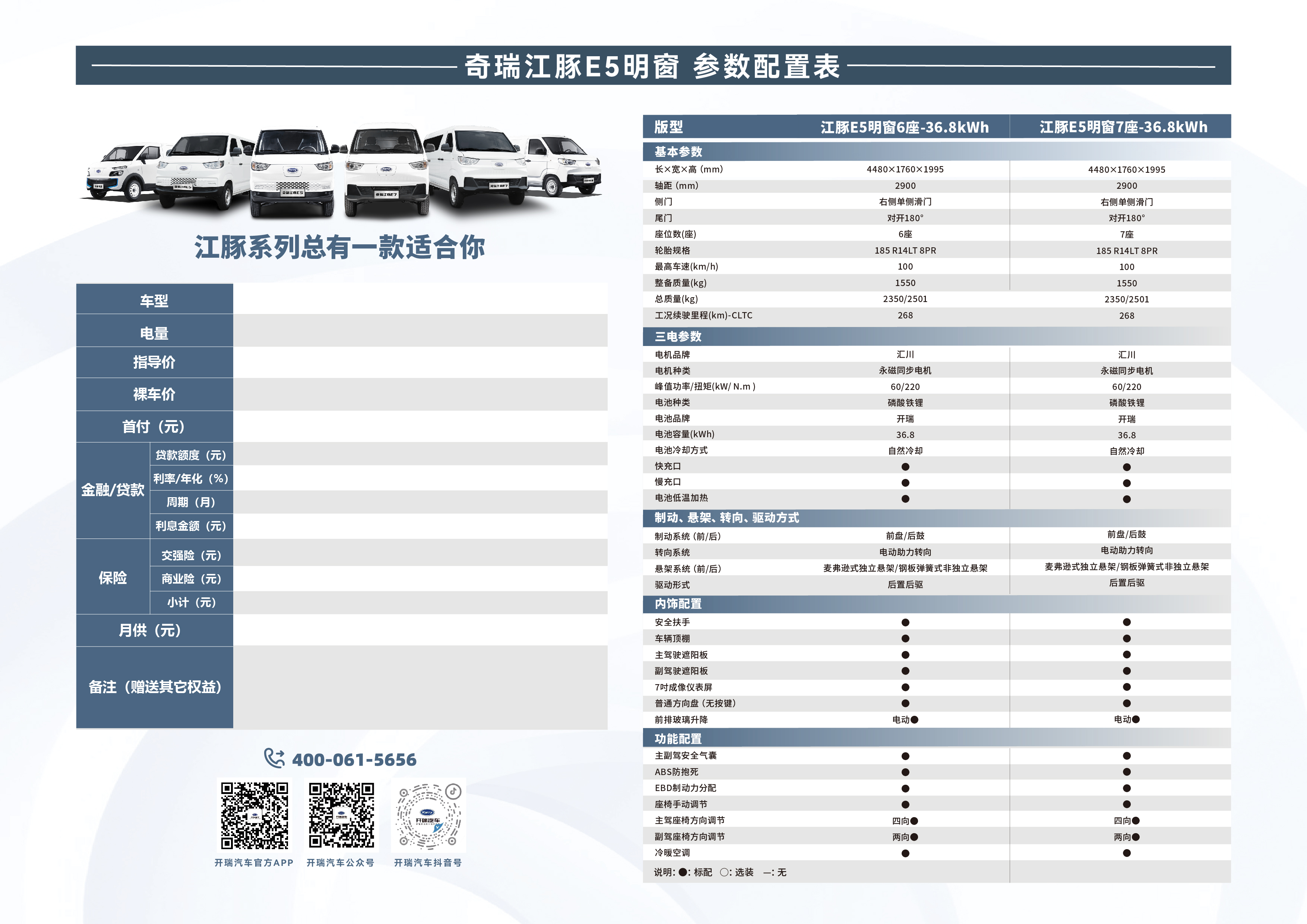Click the 工况续驶里程(km)-CLTC row label
Viewport: 1307px width, 924px height.
(703, 315)
